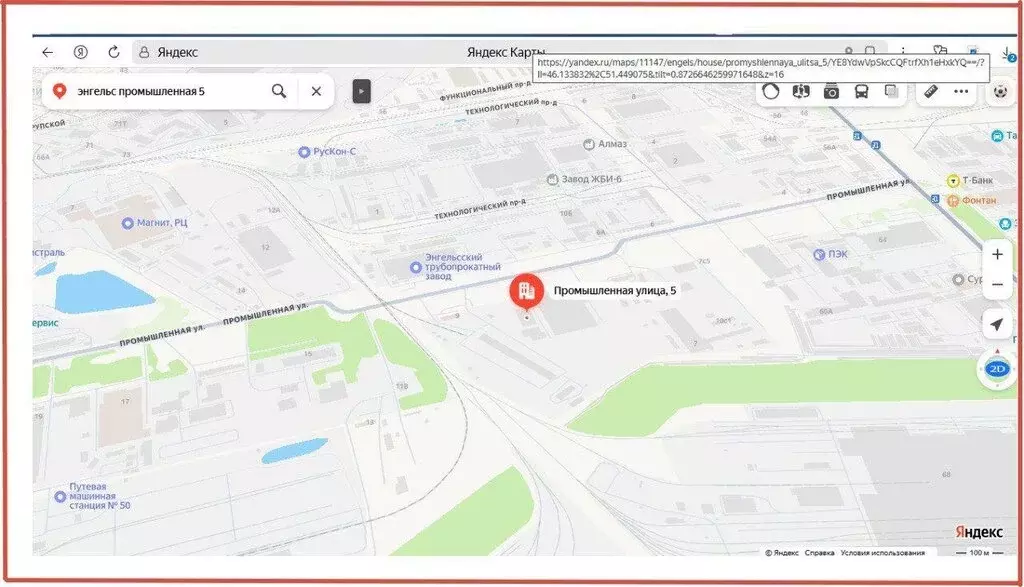
Task: Toggle the 2D compass tilt control
Action: click(997, 368)
